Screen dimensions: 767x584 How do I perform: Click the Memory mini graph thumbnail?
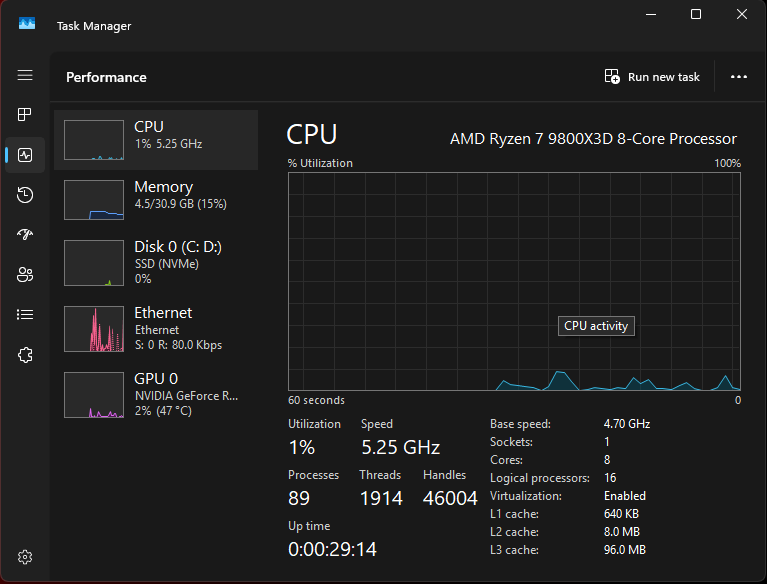[94, 200]
